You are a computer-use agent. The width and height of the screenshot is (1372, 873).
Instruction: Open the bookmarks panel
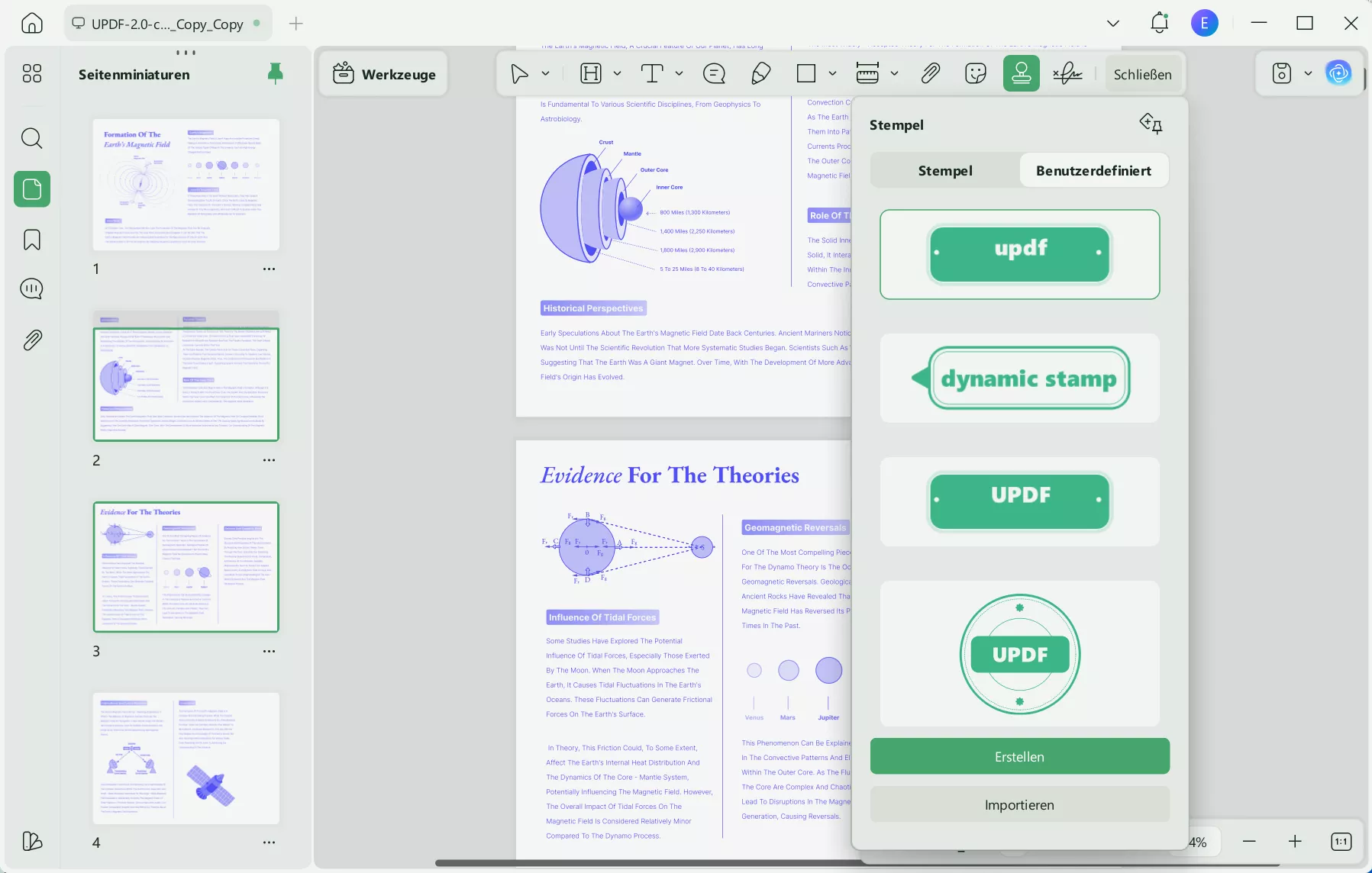(x=32, y=240)
